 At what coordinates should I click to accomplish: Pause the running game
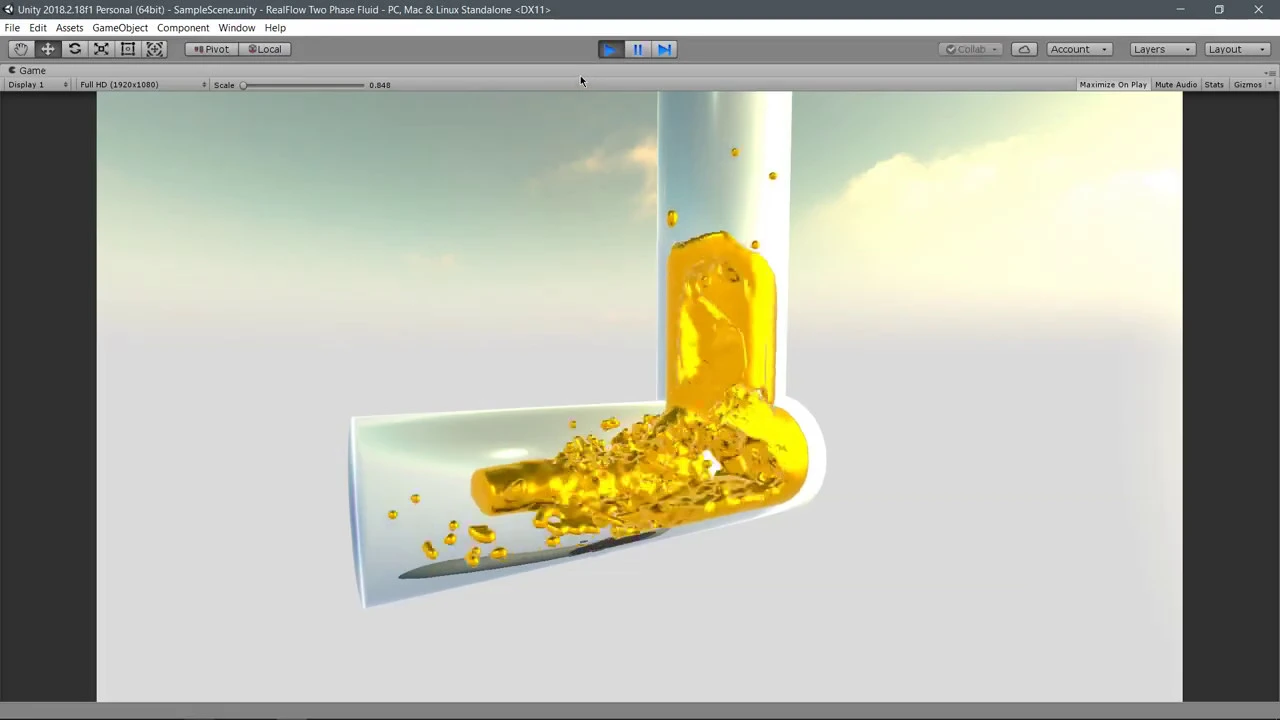(x=637, y=49)
